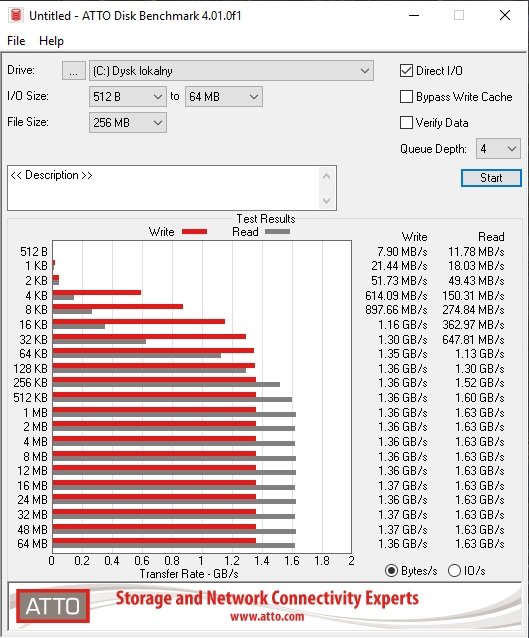Open the 64 MB maximum I/O size dropdown
The width and height of the screenshot is (529, 638).
pos(224,97)
